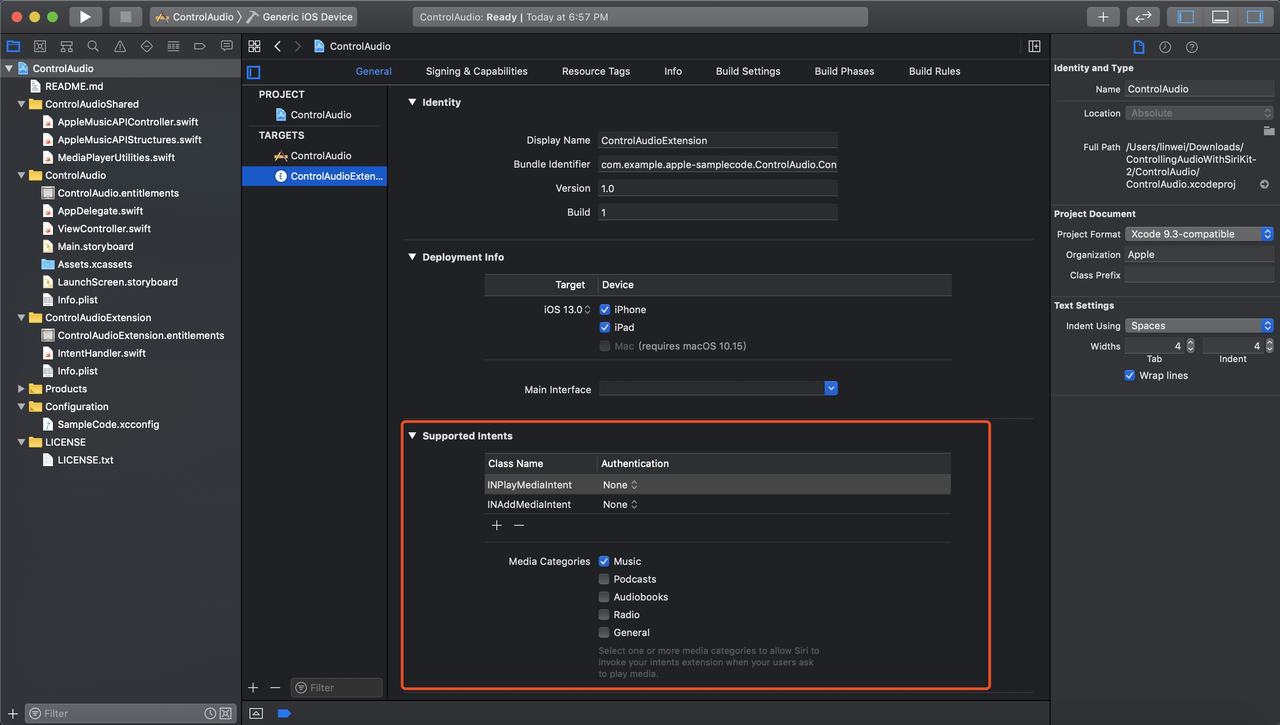
Task: Toggle the Wrap lines checkbox
Action: pyautogui.click(x=1130, y=376)
